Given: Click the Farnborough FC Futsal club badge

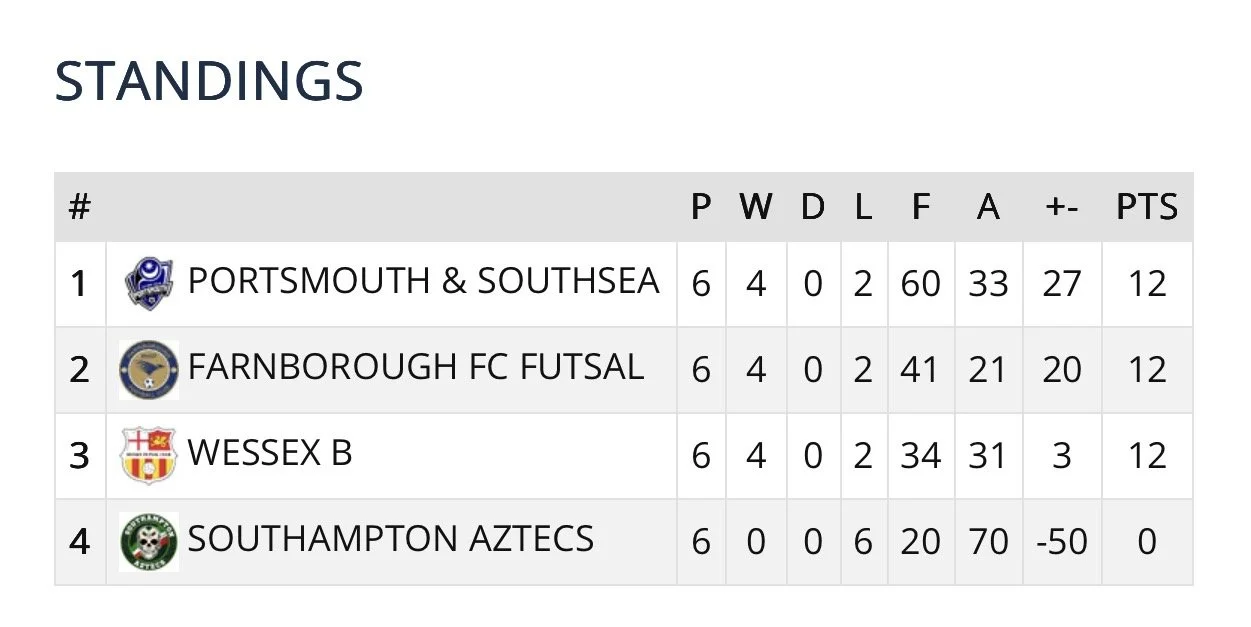Looking at the screenshot, I should [x=149, y=369].
